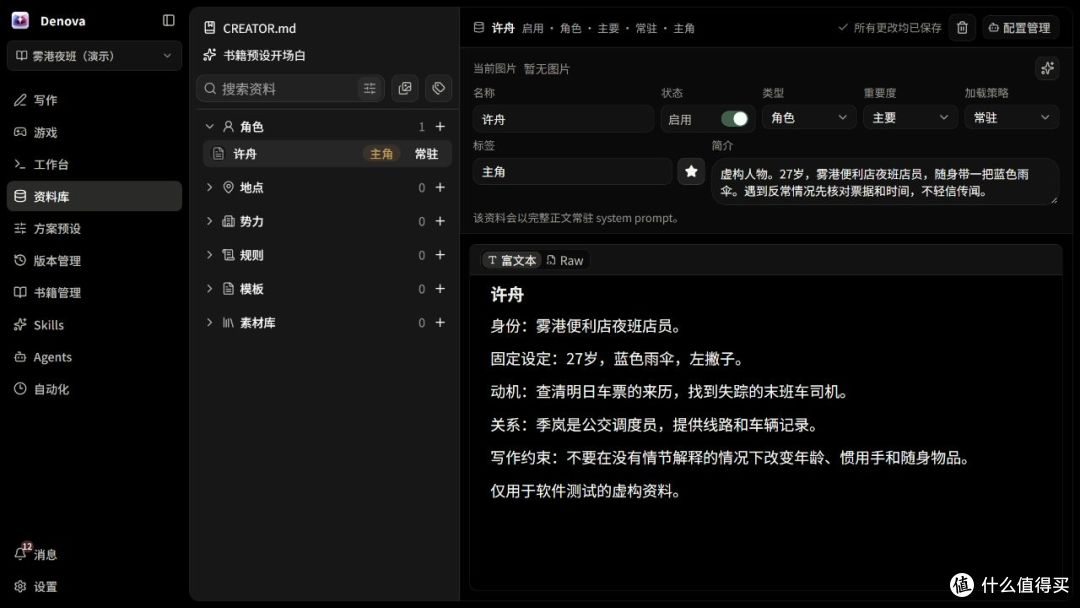Open 游戏 in the sidebar
The width and height of the screenshot is (1080, 608).
pos(94,132)
